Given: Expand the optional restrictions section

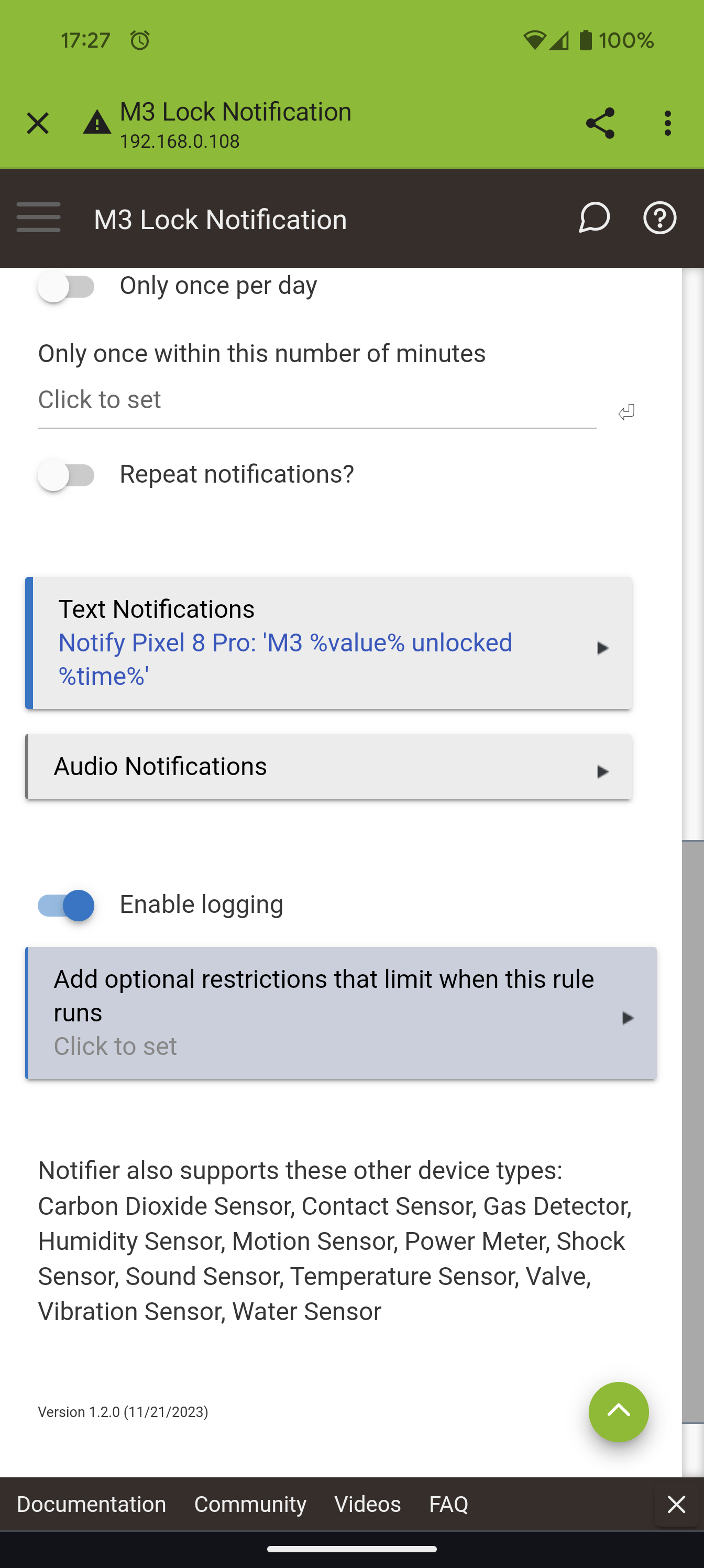Looking at the screenshot, I should click(x=341, y=1013).
